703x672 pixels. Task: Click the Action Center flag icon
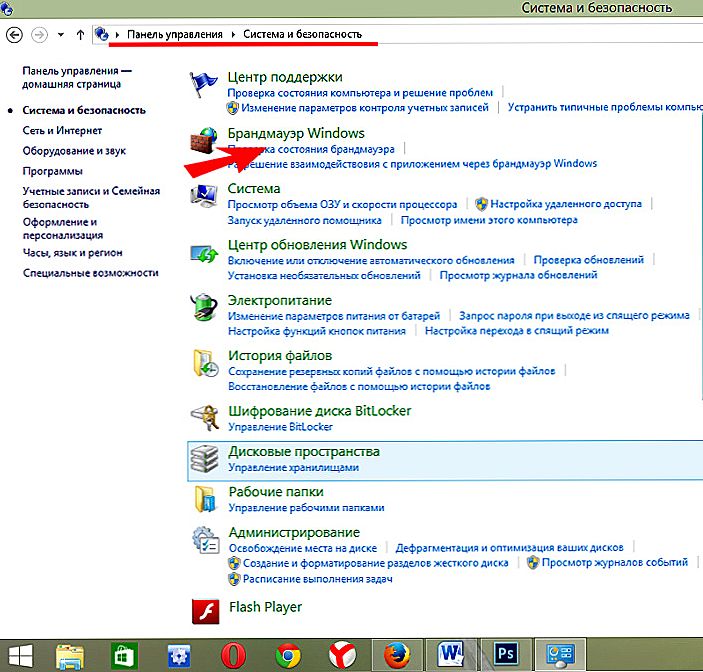(x=202, y=84)
